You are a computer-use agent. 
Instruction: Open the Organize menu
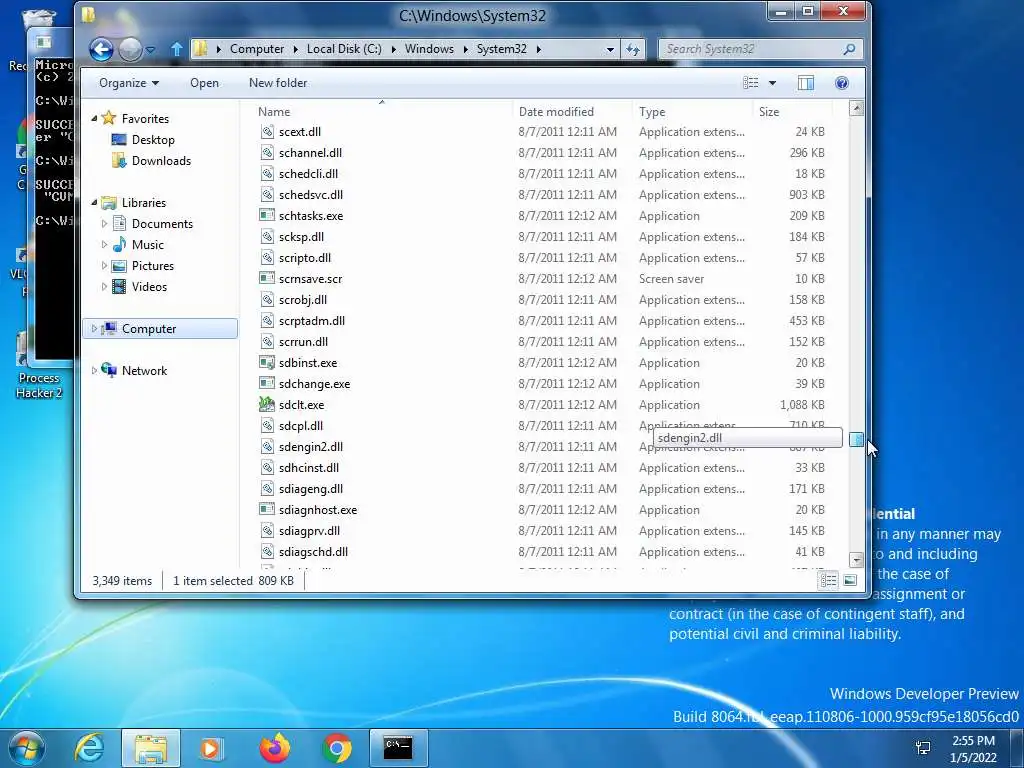129,83
